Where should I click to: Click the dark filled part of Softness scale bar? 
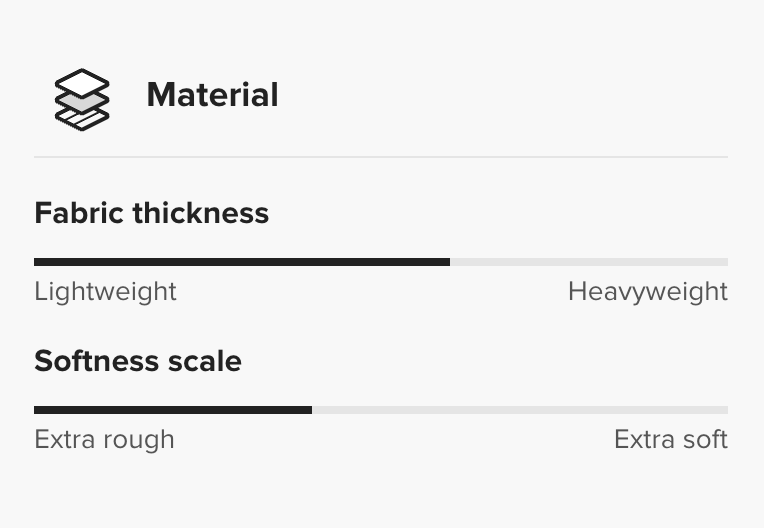[x=172, y=410]
